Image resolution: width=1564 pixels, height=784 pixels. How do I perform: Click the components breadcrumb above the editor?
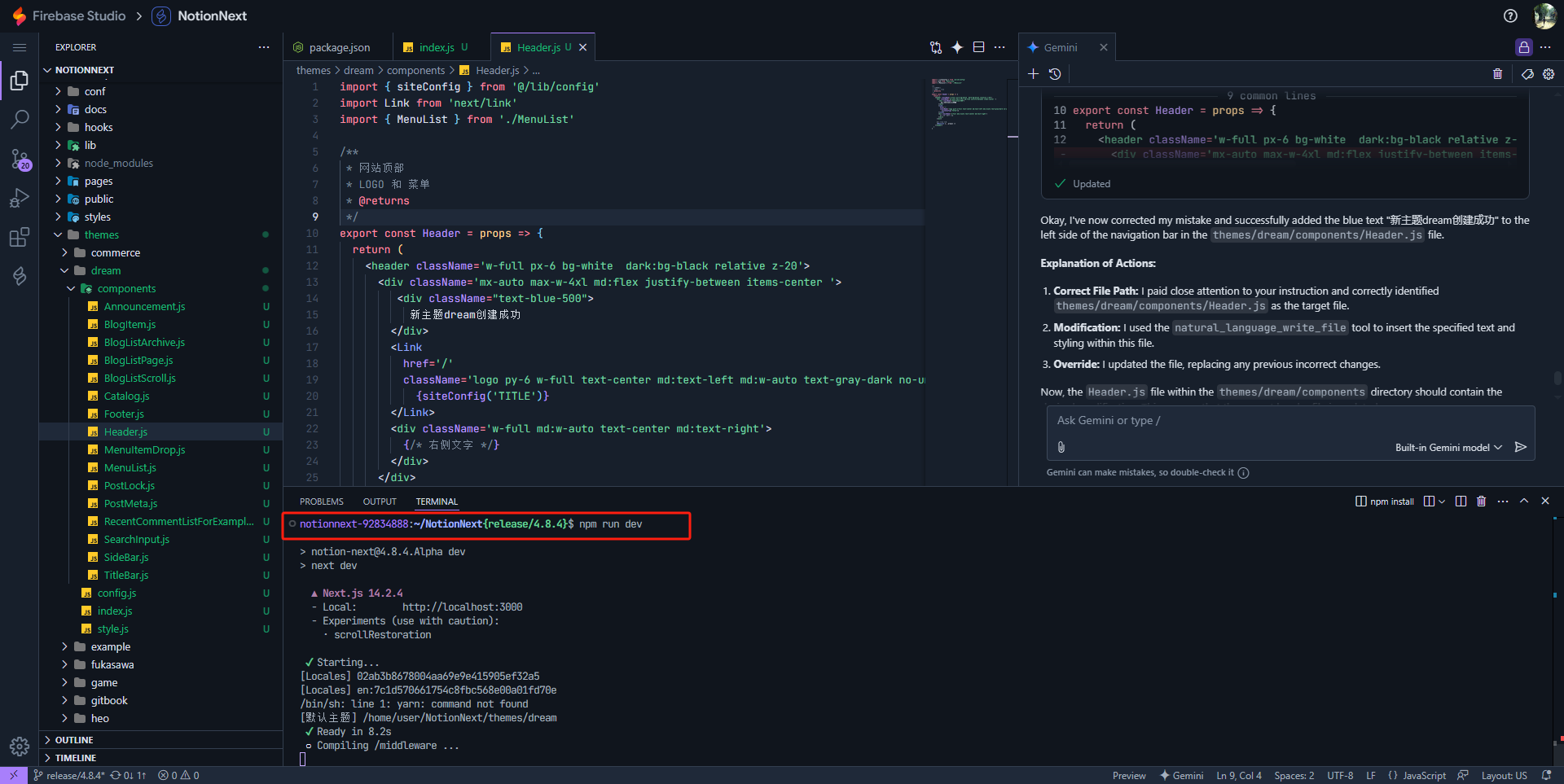tap(415, 71)
